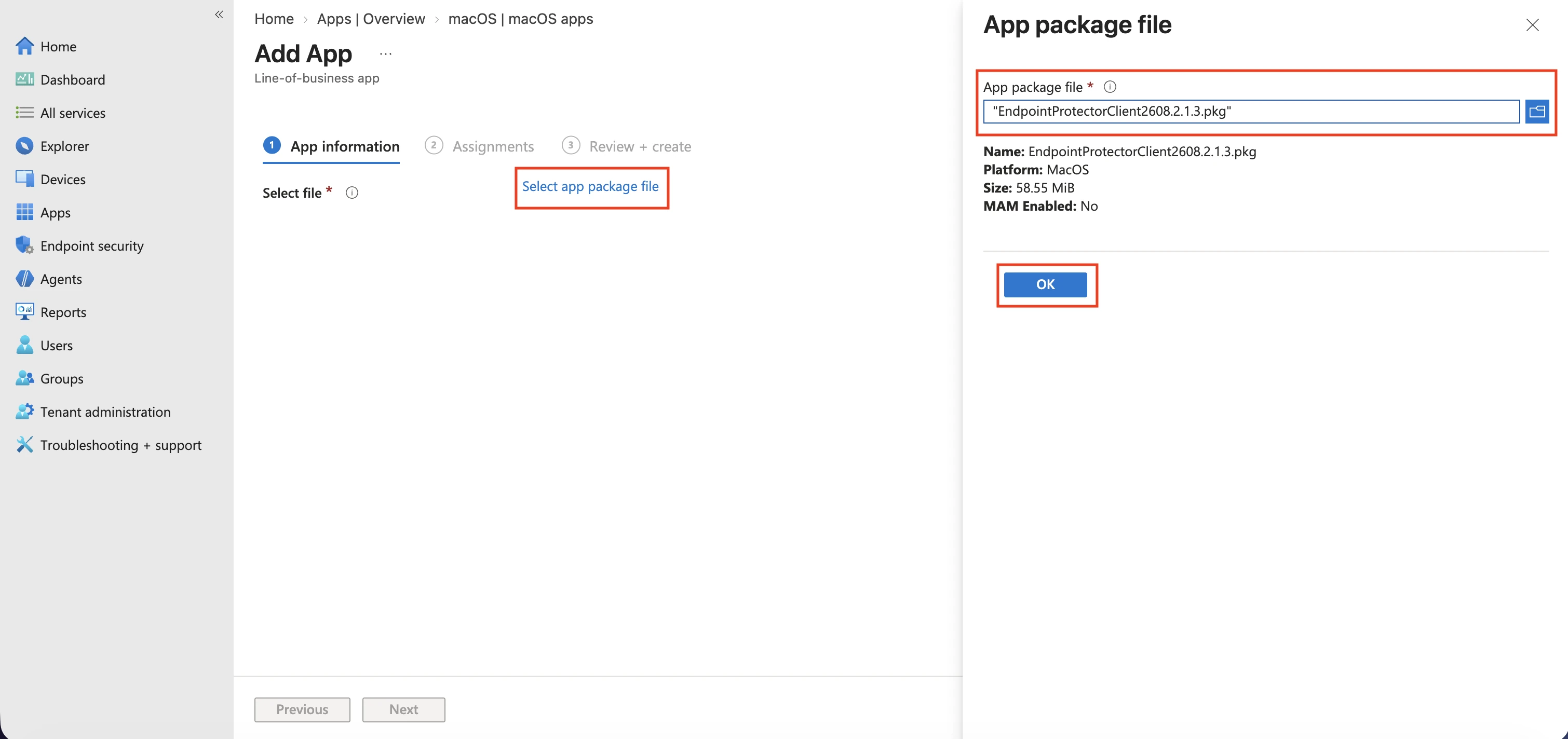1568x739 pixels.
Task: Go to Apps section in sidebar
Action: [43, 212]
